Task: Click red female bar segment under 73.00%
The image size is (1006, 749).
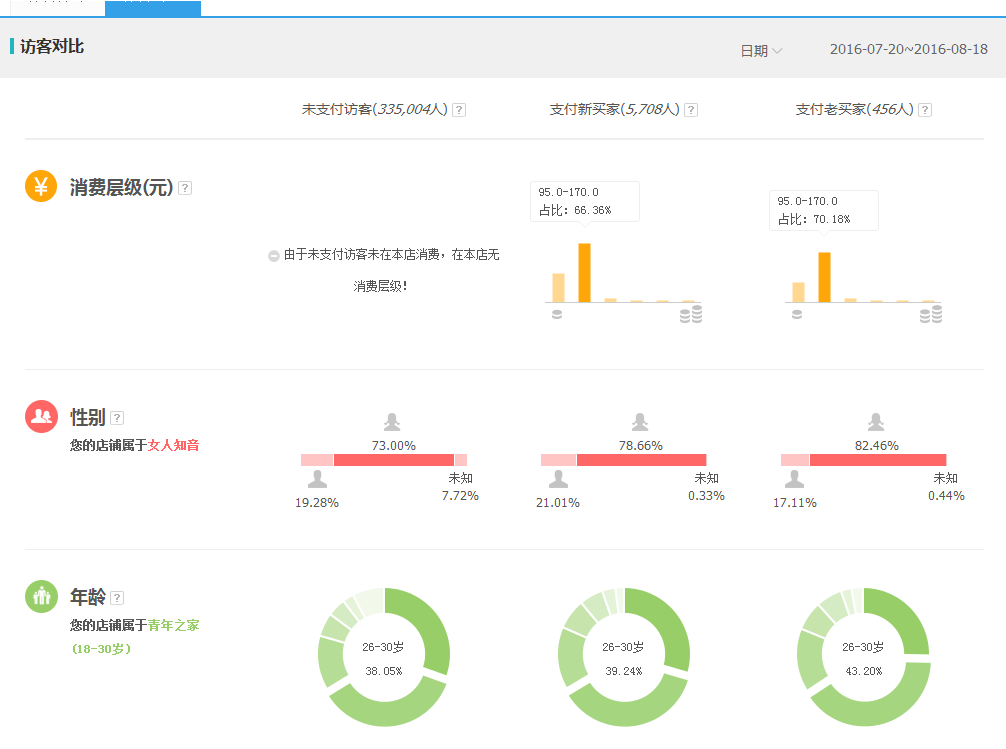Action: (394, 460)
